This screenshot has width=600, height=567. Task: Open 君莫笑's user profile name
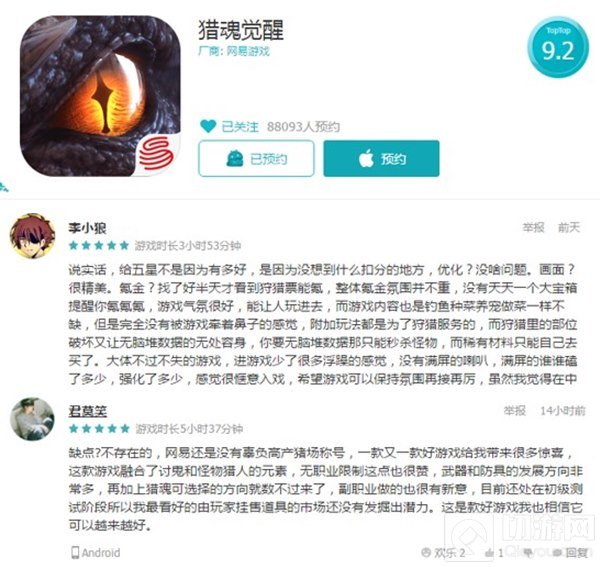pos(88,411)
